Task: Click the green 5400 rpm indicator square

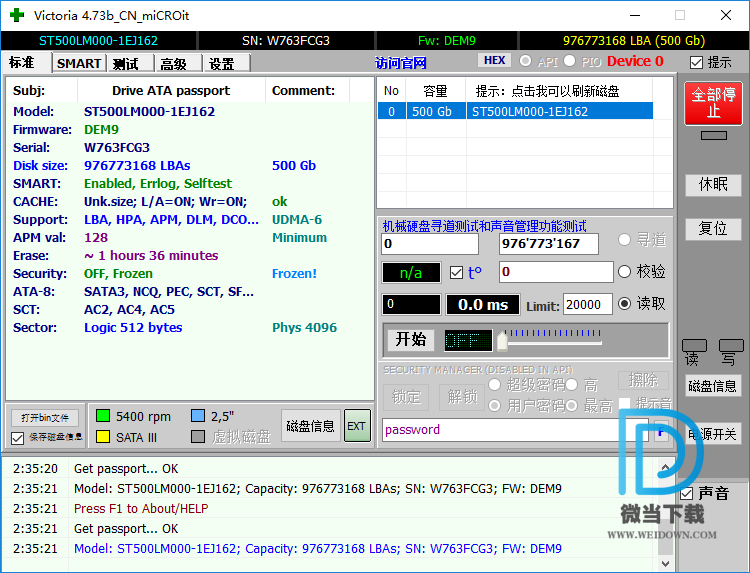Action: point(103,416)
